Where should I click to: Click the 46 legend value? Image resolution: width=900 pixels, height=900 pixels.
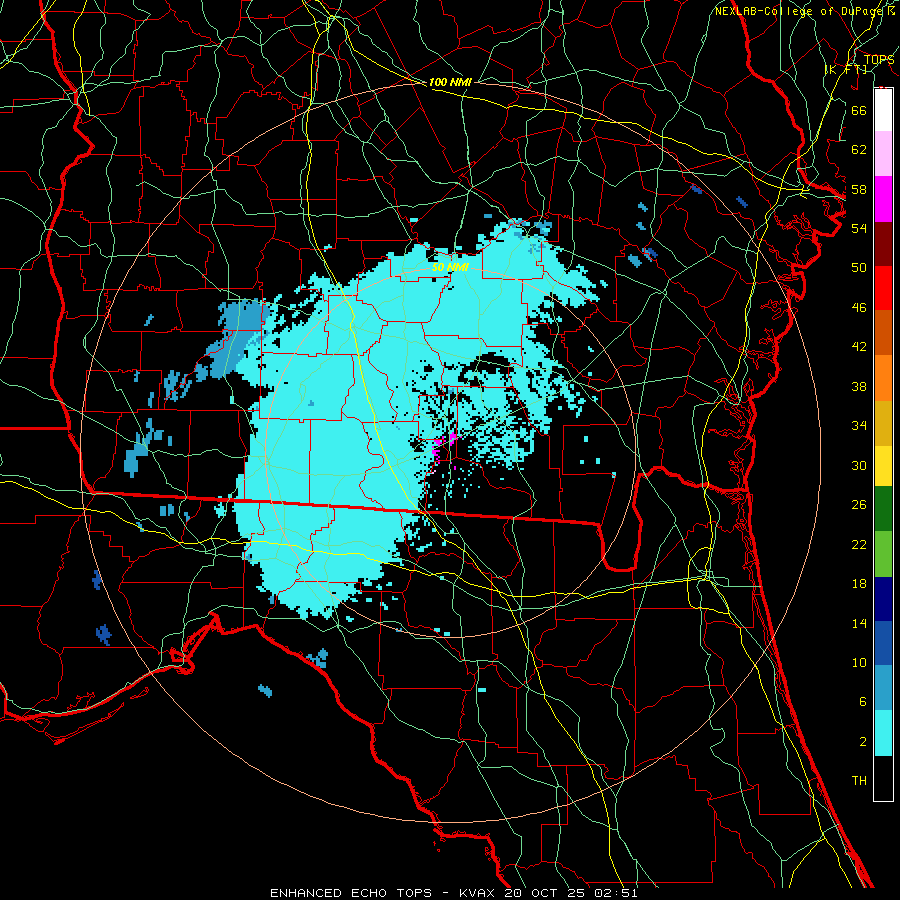pyautogui.click(x=859, y=308)
